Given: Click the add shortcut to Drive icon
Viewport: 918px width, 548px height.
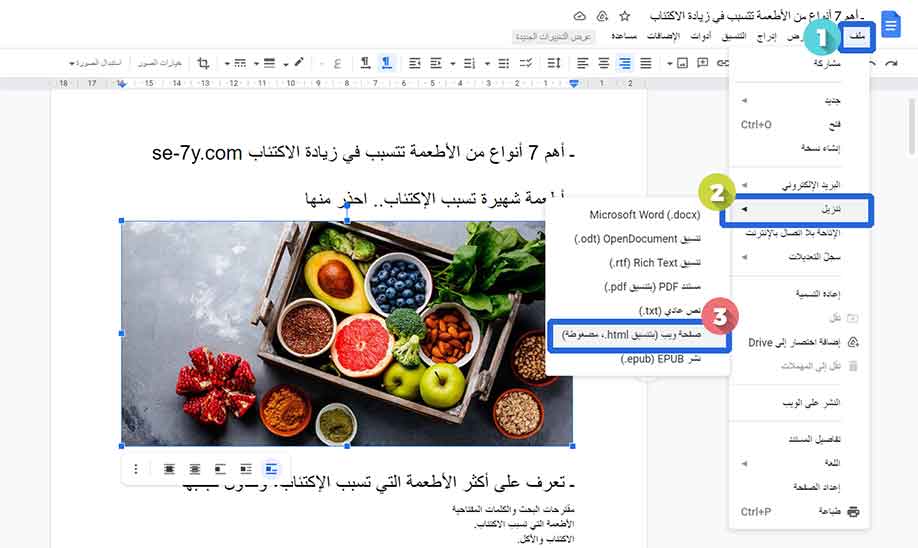Looking at the screenshot, I should (x=852, y=342).
